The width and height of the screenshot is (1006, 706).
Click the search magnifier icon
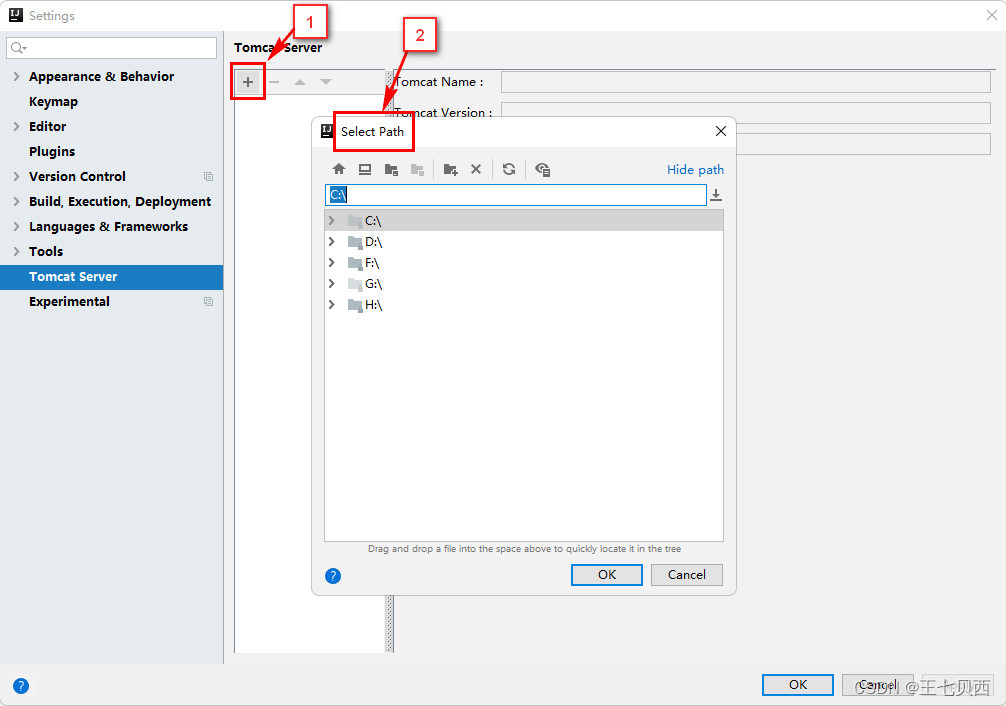pyautogui.click(x=18, y=47)
